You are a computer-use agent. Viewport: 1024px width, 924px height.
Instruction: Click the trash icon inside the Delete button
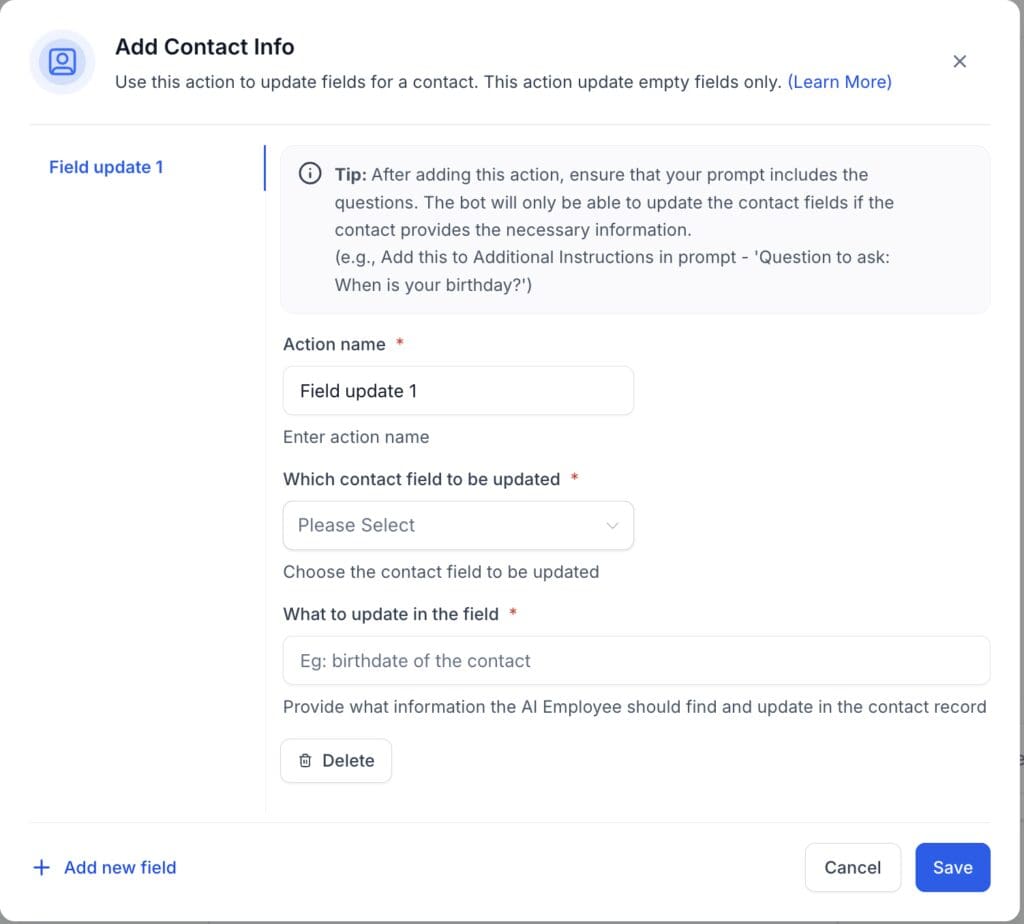[x=306, y=760]
